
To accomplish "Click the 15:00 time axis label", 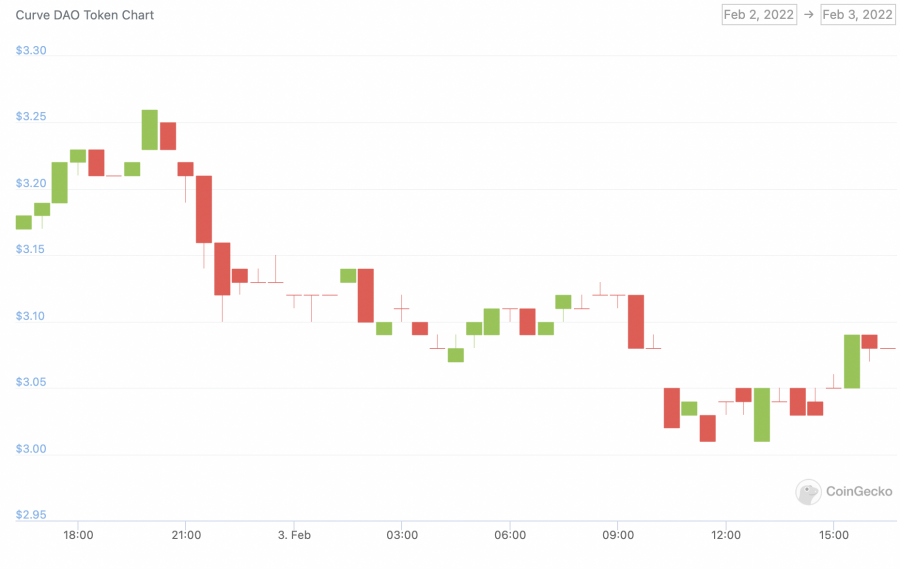I will [834, 535].
